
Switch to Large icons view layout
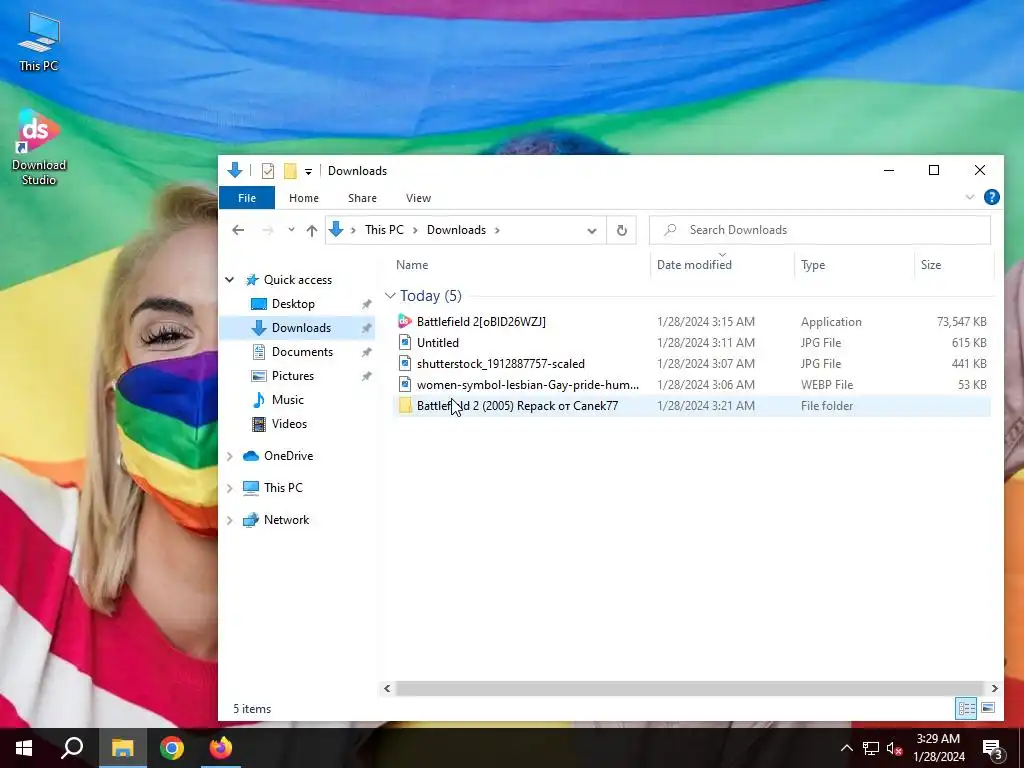point(988,708)
